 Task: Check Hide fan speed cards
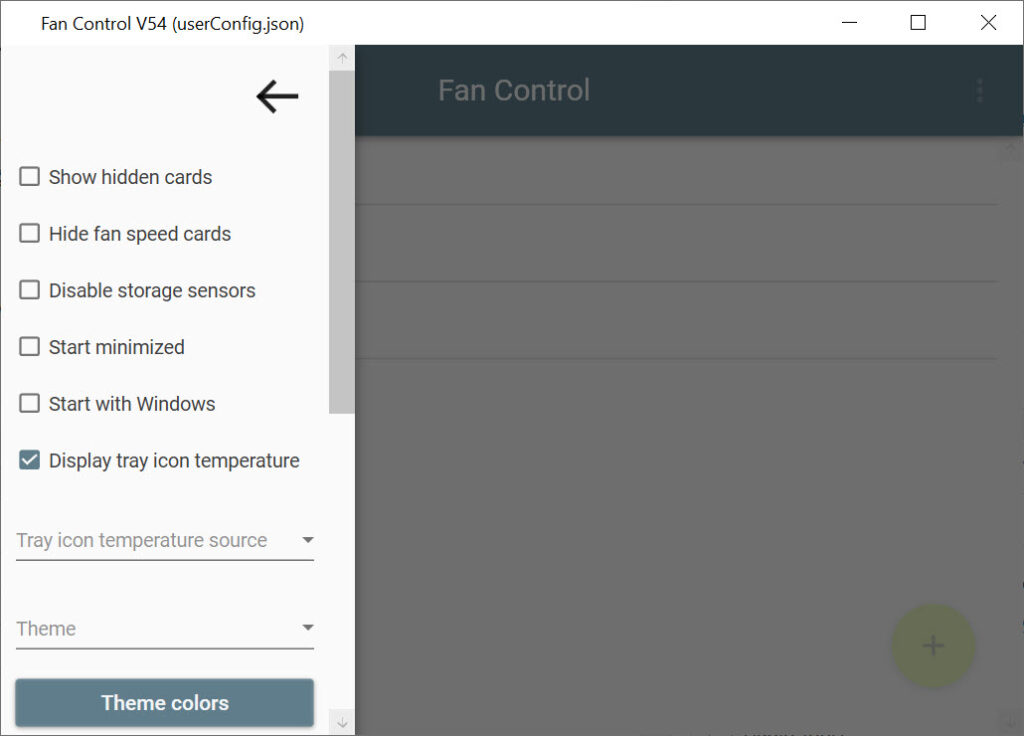click(29, 233)
